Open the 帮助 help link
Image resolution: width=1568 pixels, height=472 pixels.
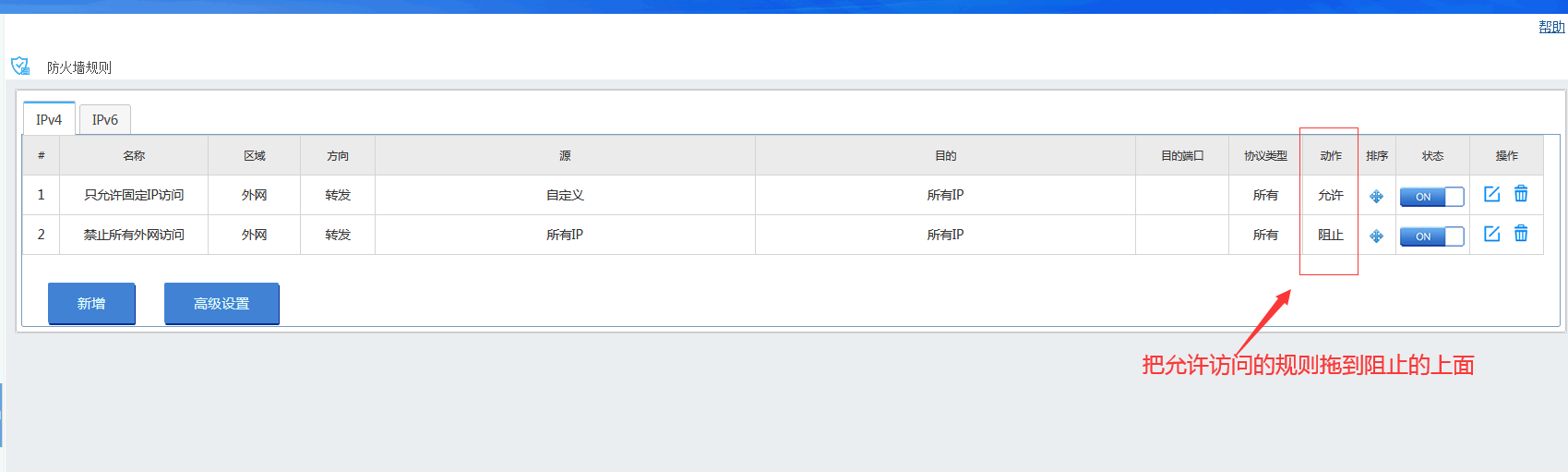click(1551, 27)
